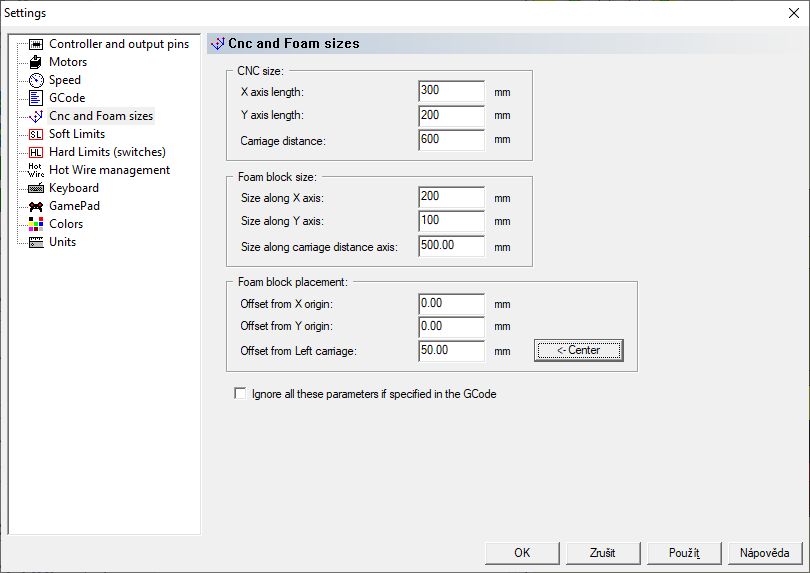Select the Motors icon in sidebar
The image size is (810, 573).
pyautogui.click(x=36, y=62)
